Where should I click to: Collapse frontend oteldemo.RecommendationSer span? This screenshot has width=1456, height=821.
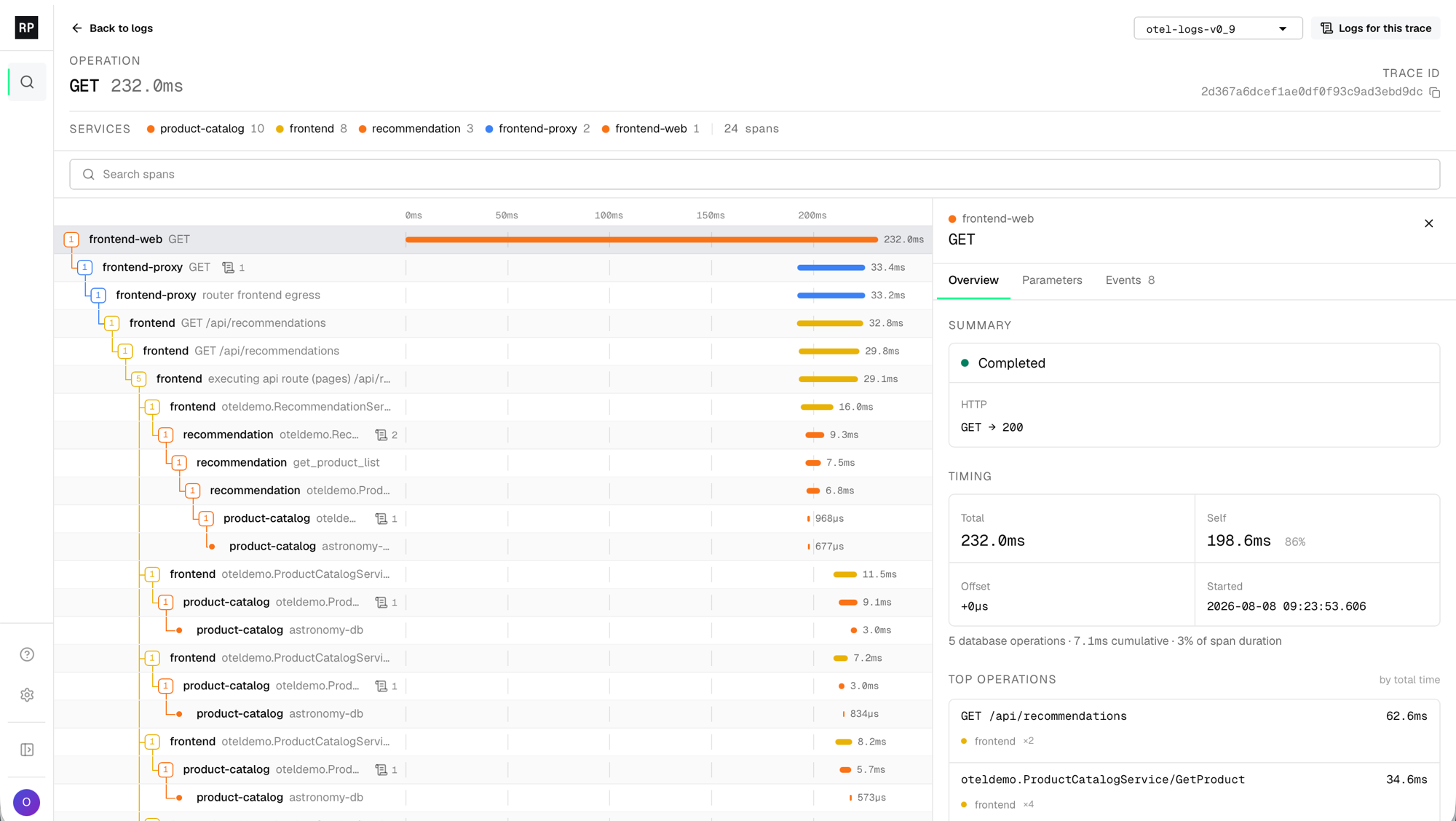pos(152,407)
